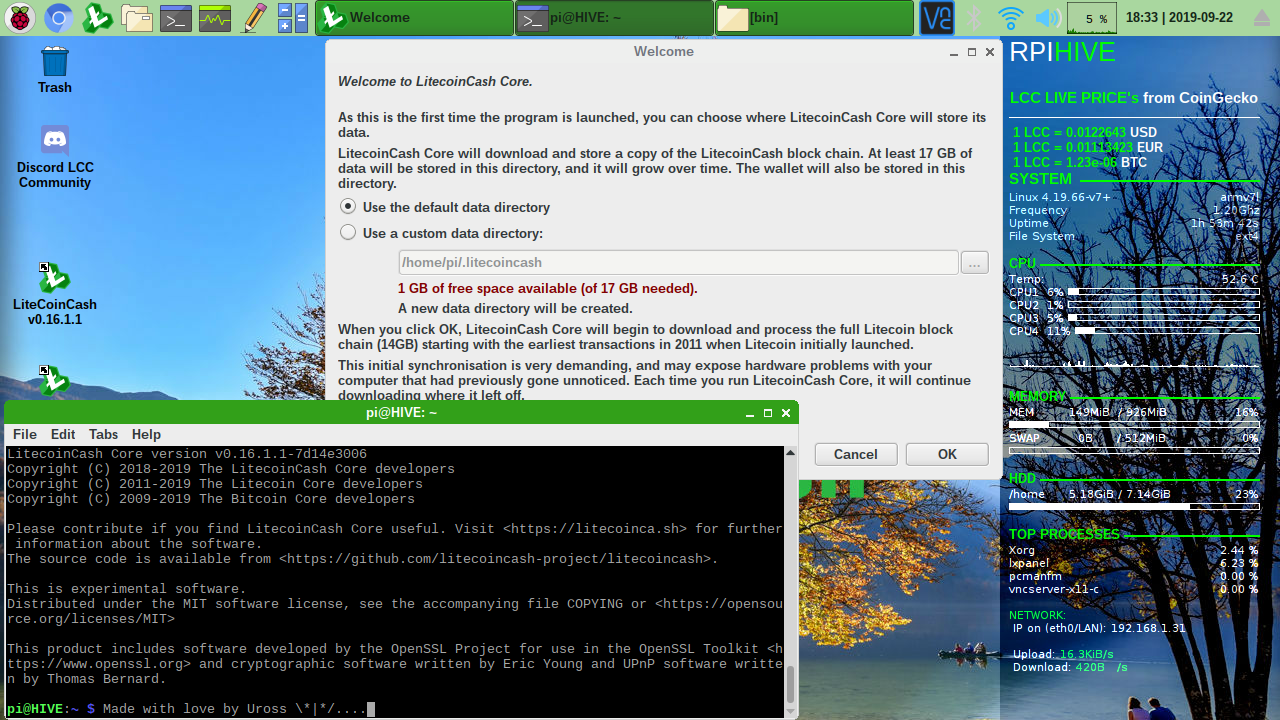The height and width of the screenshot is (720, 1280).
Task: Open the File Manager launcher
Action: tap(137, 17)
